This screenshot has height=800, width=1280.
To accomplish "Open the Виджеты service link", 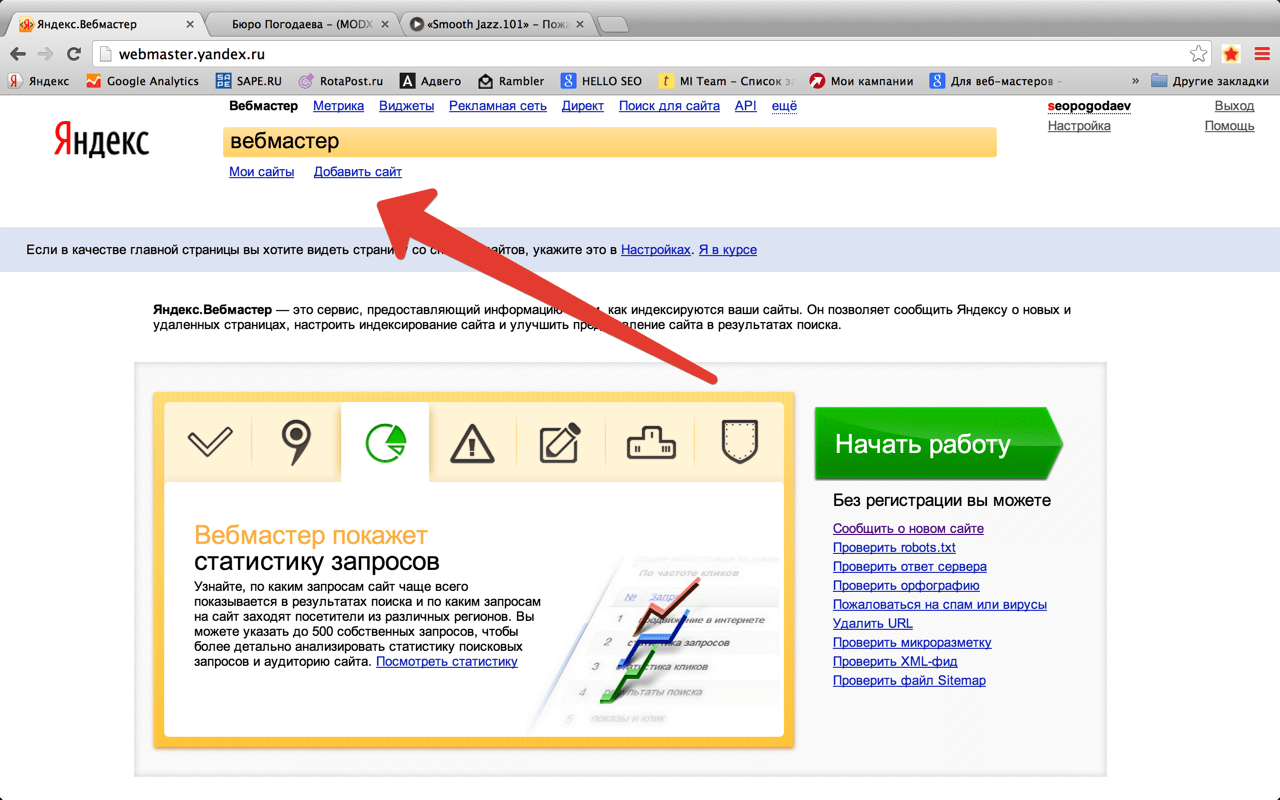I will (x=406, y=106).
